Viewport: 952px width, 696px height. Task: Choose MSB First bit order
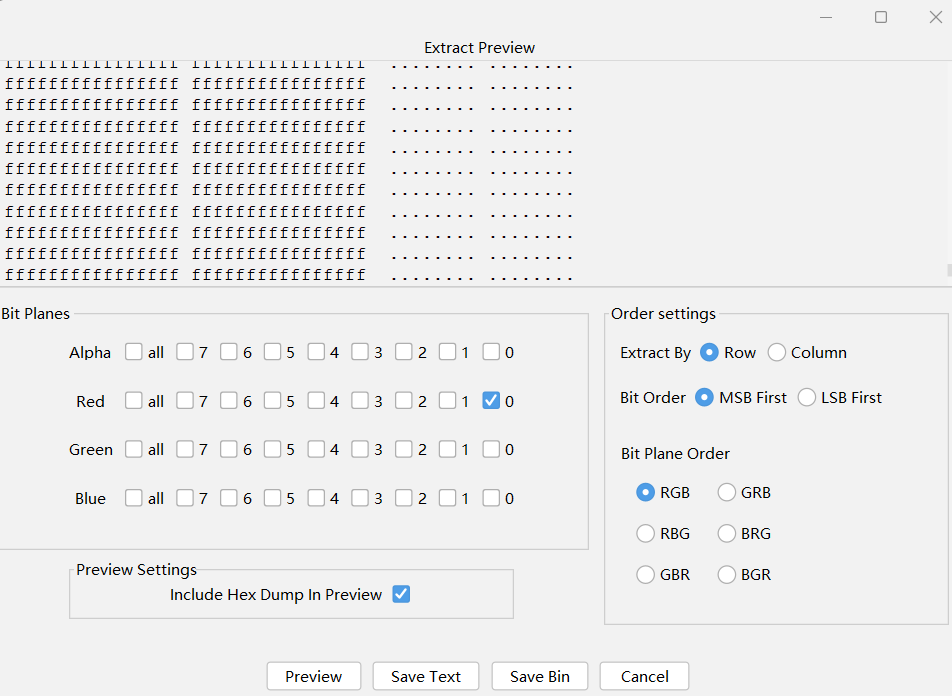coord(705,397)
